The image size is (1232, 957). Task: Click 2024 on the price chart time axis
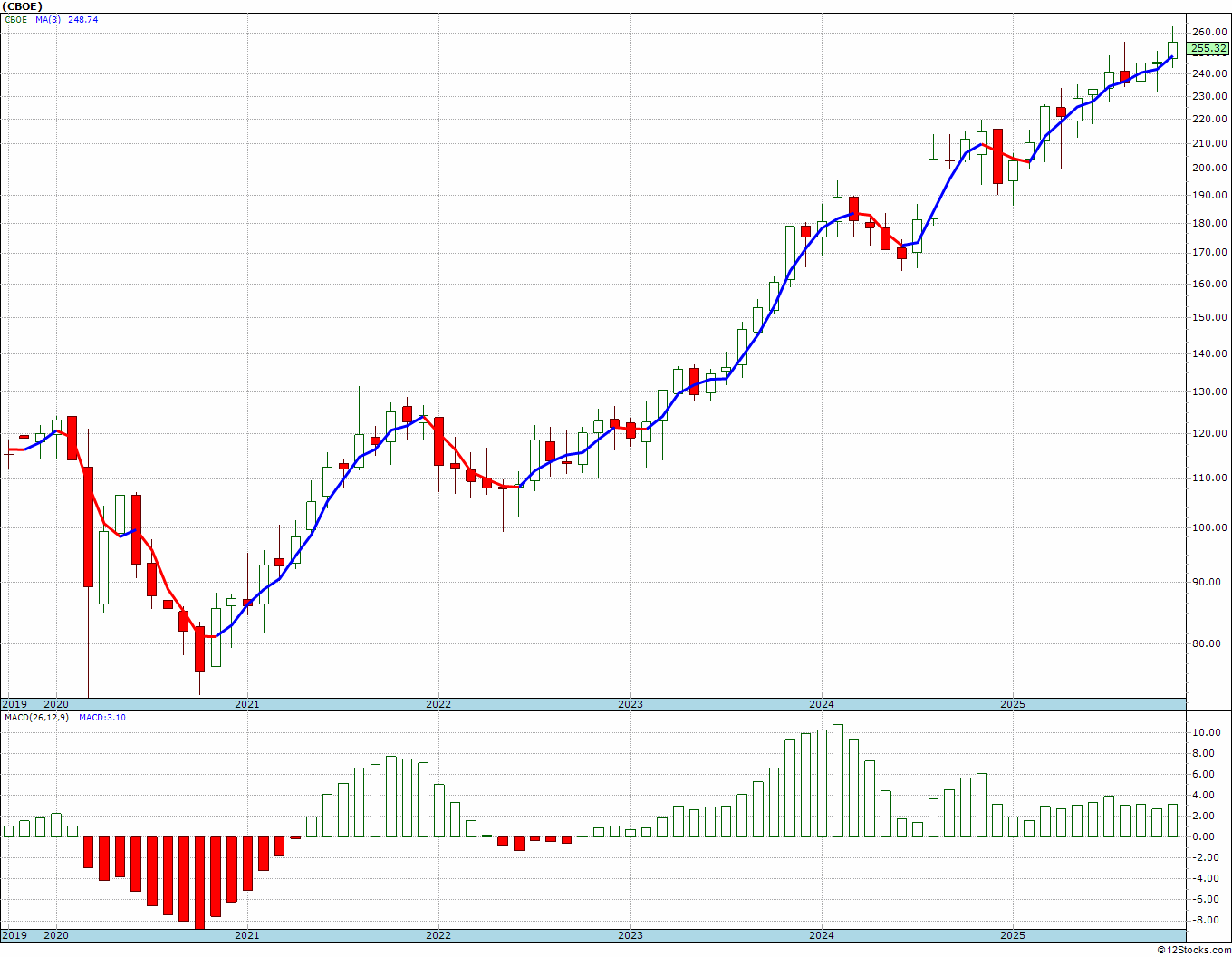click(x=822, y=704)
